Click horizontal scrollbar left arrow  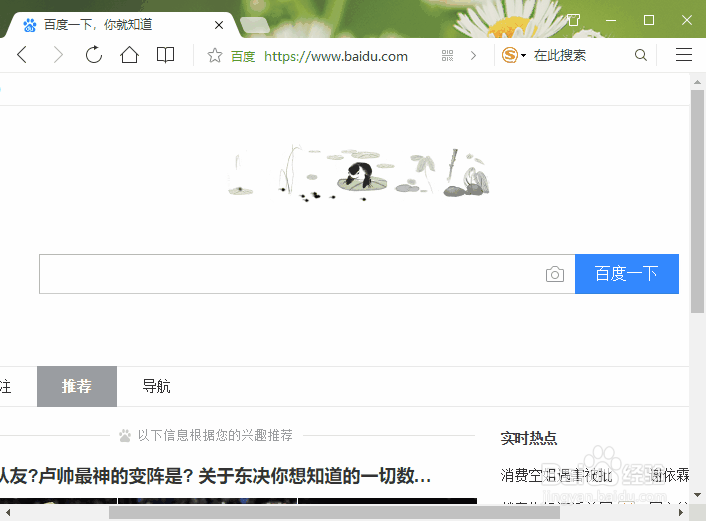(8, 512)
